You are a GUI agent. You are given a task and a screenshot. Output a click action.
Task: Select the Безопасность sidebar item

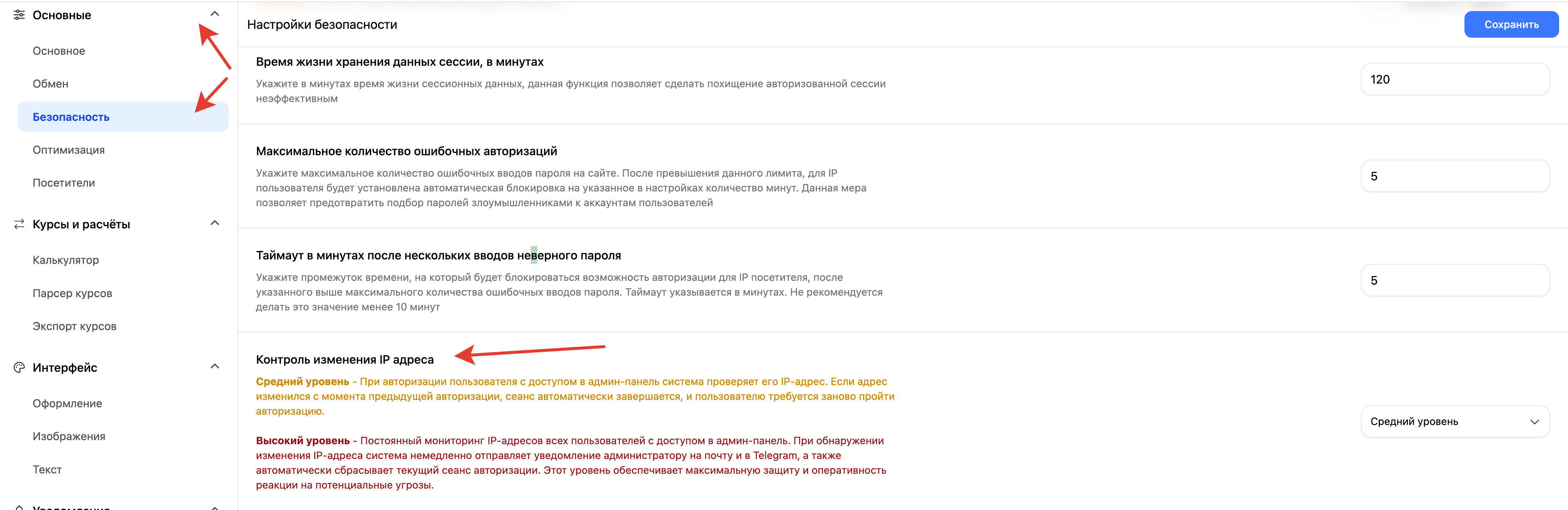71,117
